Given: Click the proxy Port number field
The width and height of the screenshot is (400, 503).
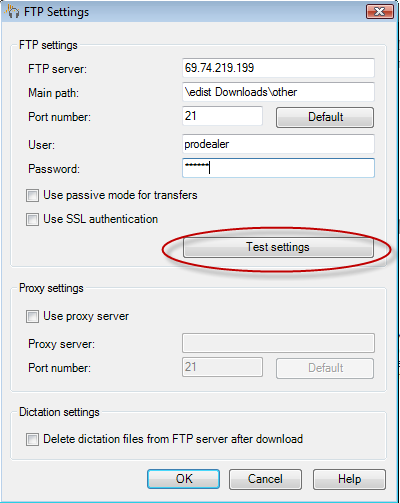Looking at the screenshot, I should 222,367.
